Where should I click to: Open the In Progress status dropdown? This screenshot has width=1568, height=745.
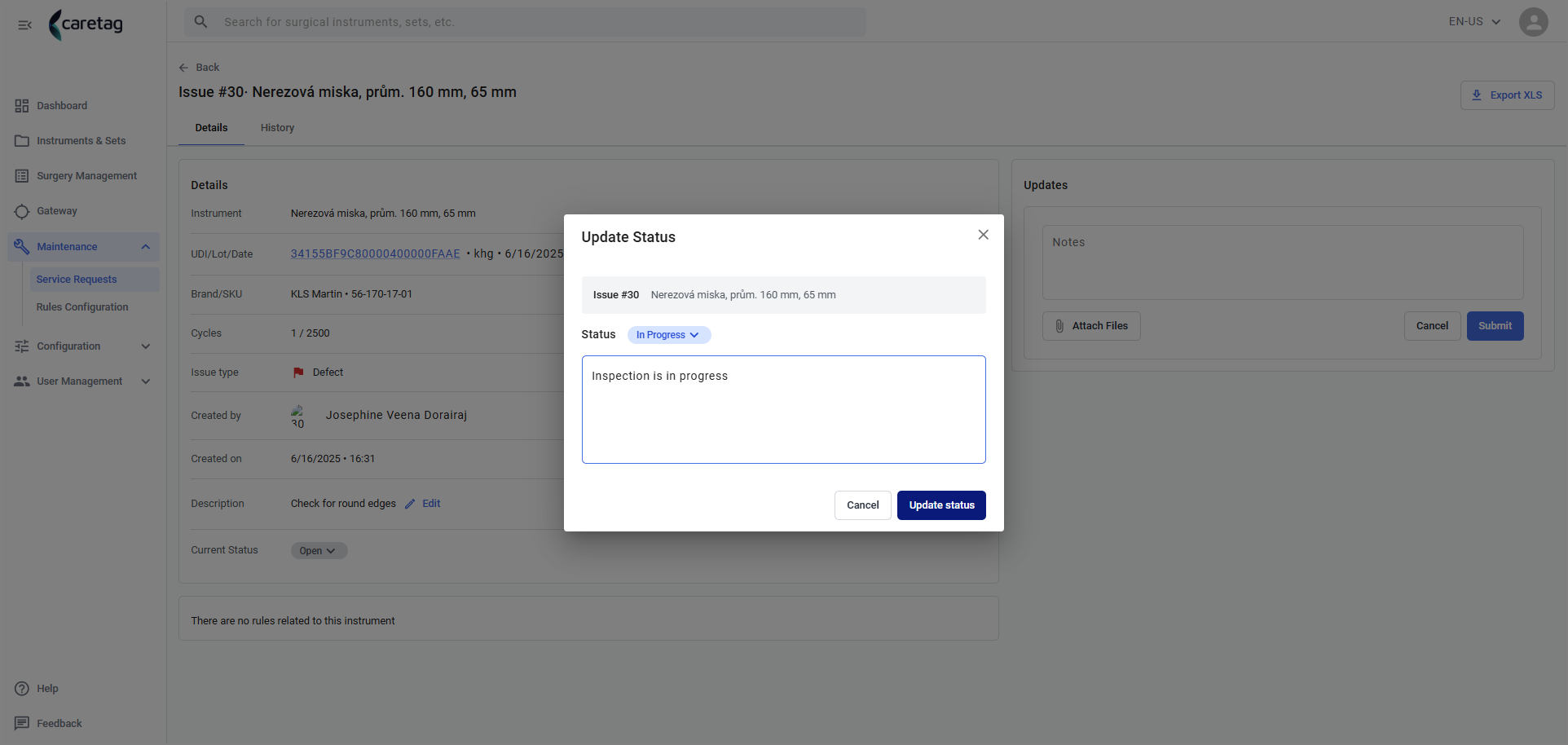(x=669, y=335)
